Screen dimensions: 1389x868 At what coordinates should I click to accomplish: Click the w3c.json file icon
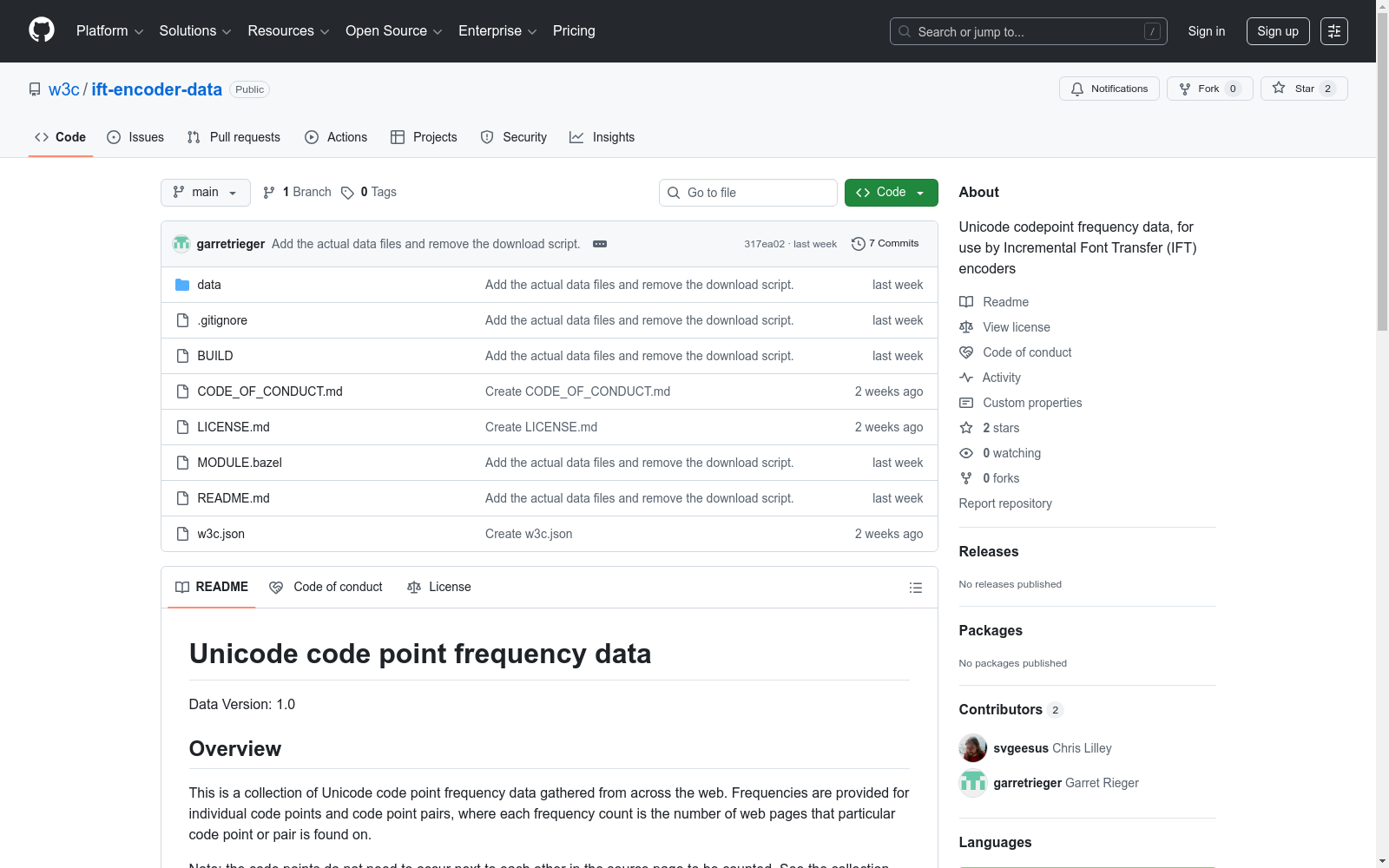[x=182, y=534]
